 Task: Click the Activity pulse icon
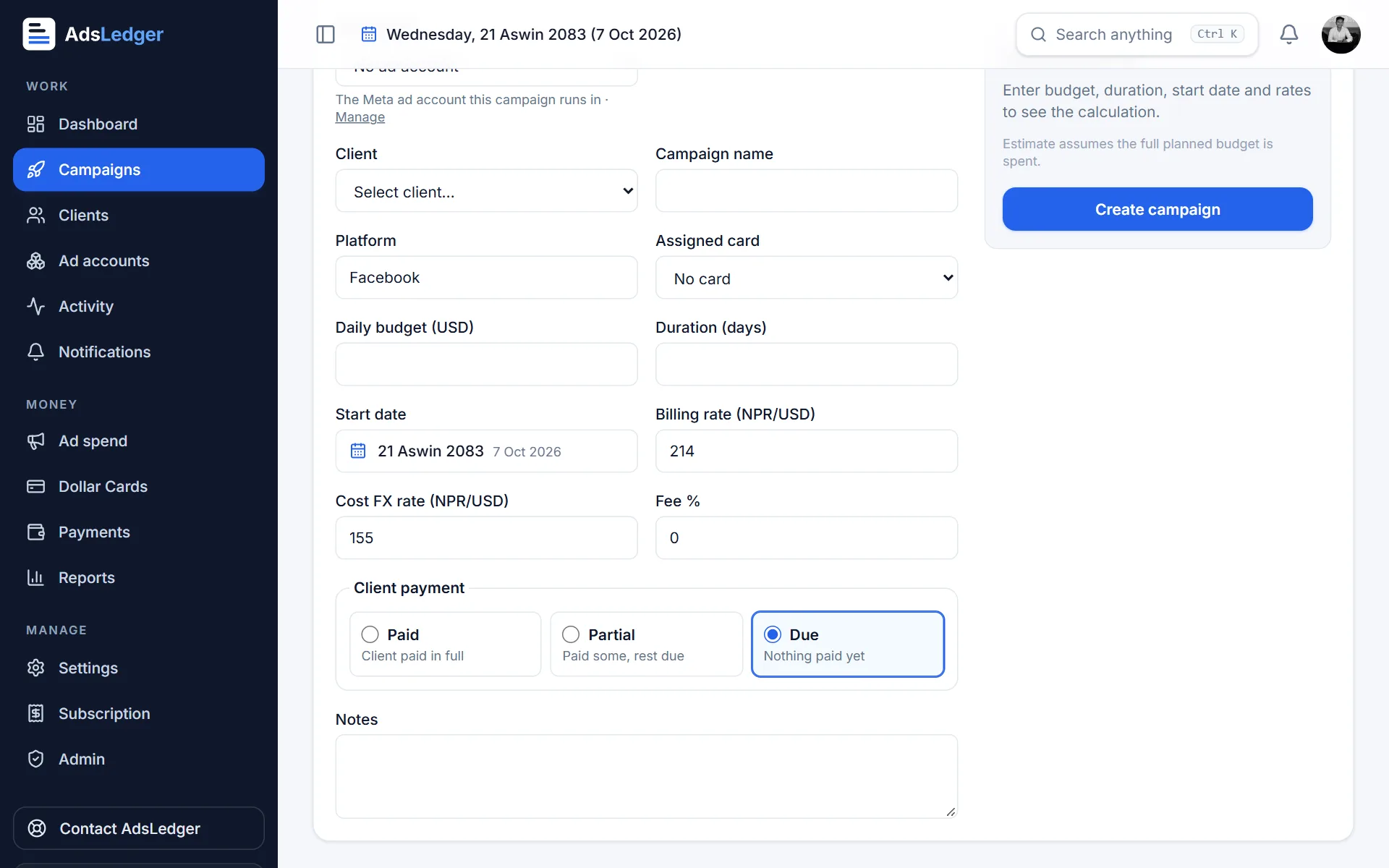point(35,306)
